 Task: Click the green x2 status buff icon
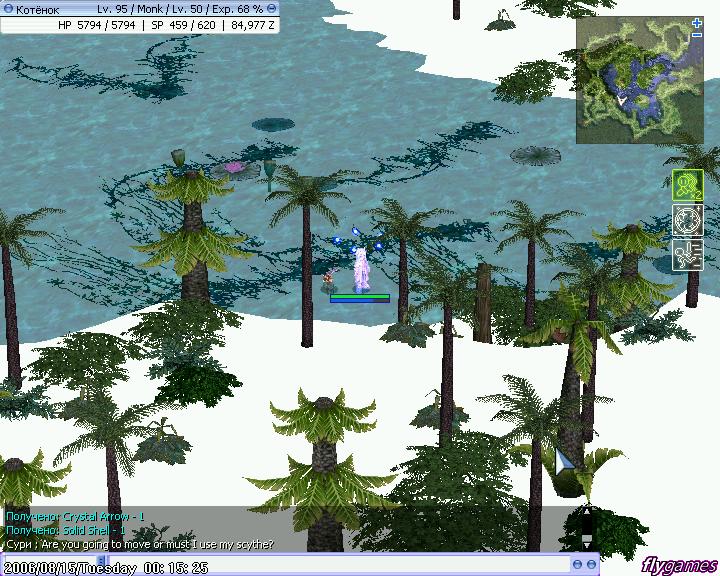click(687, 185)
